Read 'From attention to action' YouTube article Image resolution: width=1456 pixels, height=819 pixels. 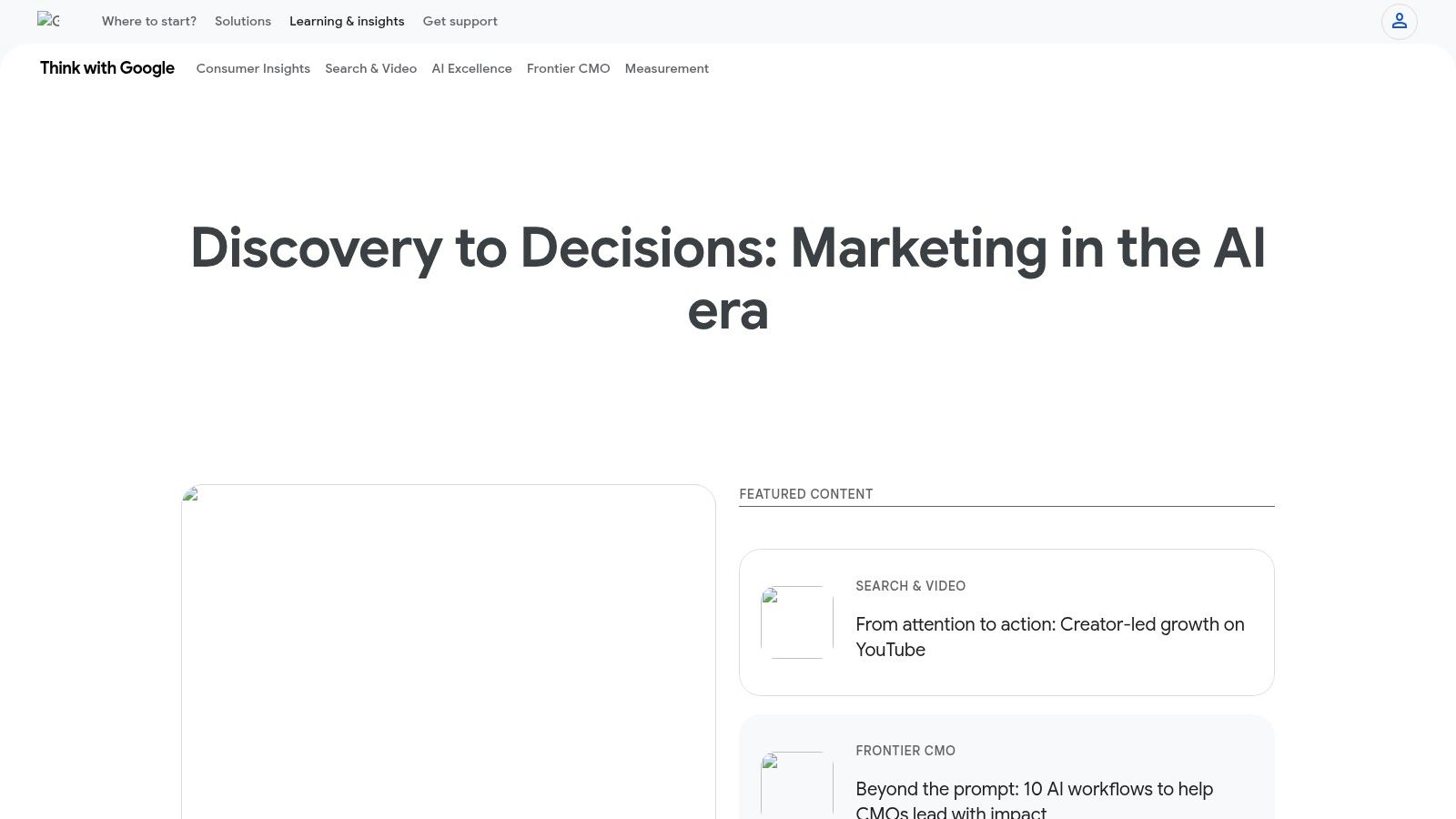click(x=1050, y=637)
